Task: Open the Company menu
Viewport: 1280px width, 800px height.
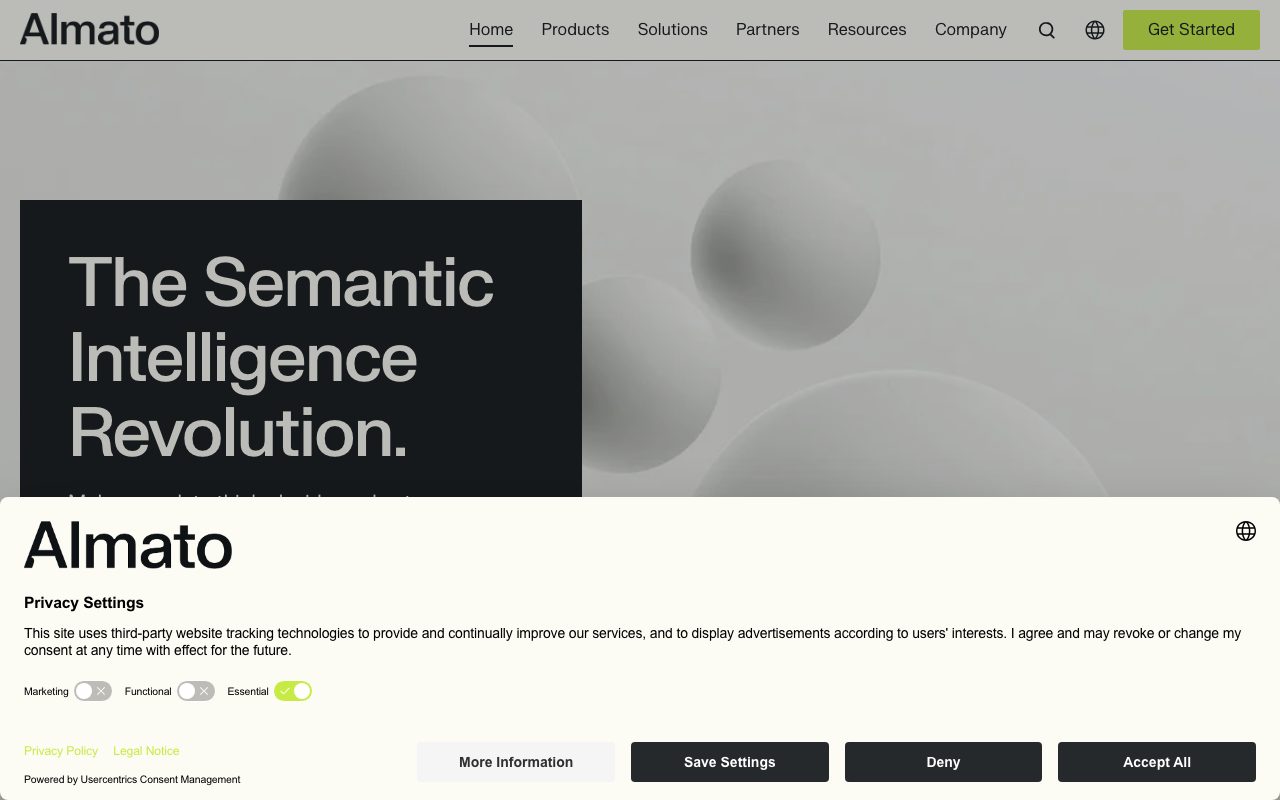Action: (x=971, y=30)
